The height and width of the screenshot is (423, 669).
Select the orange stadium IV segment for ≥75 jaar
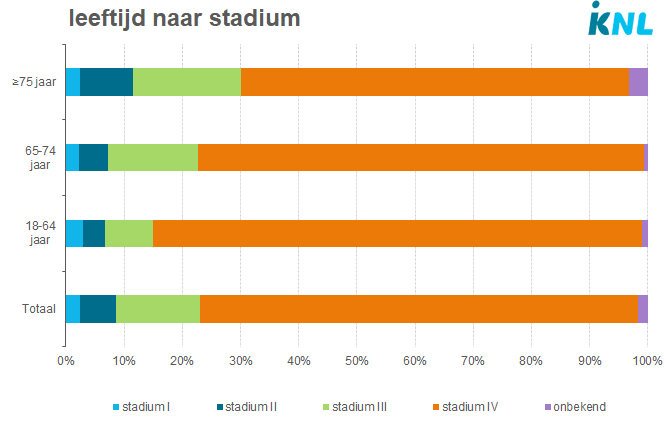(435, 82)
